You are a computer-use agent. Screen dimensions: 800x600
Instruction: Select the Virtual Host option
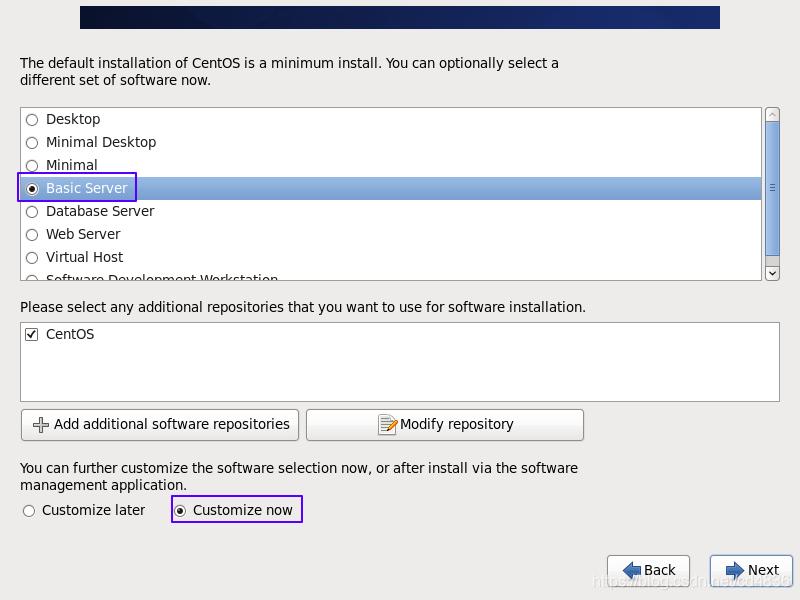pos(32,258)
